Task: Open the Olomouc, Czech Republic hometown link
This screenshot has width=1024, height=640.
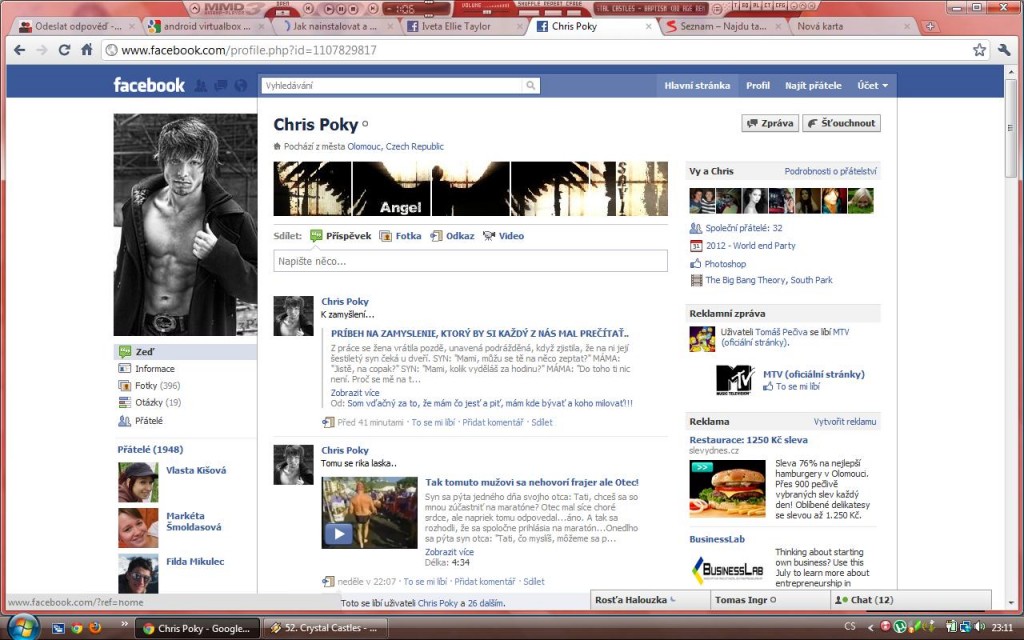Action: pyautogui.click(x=395, y=146)
